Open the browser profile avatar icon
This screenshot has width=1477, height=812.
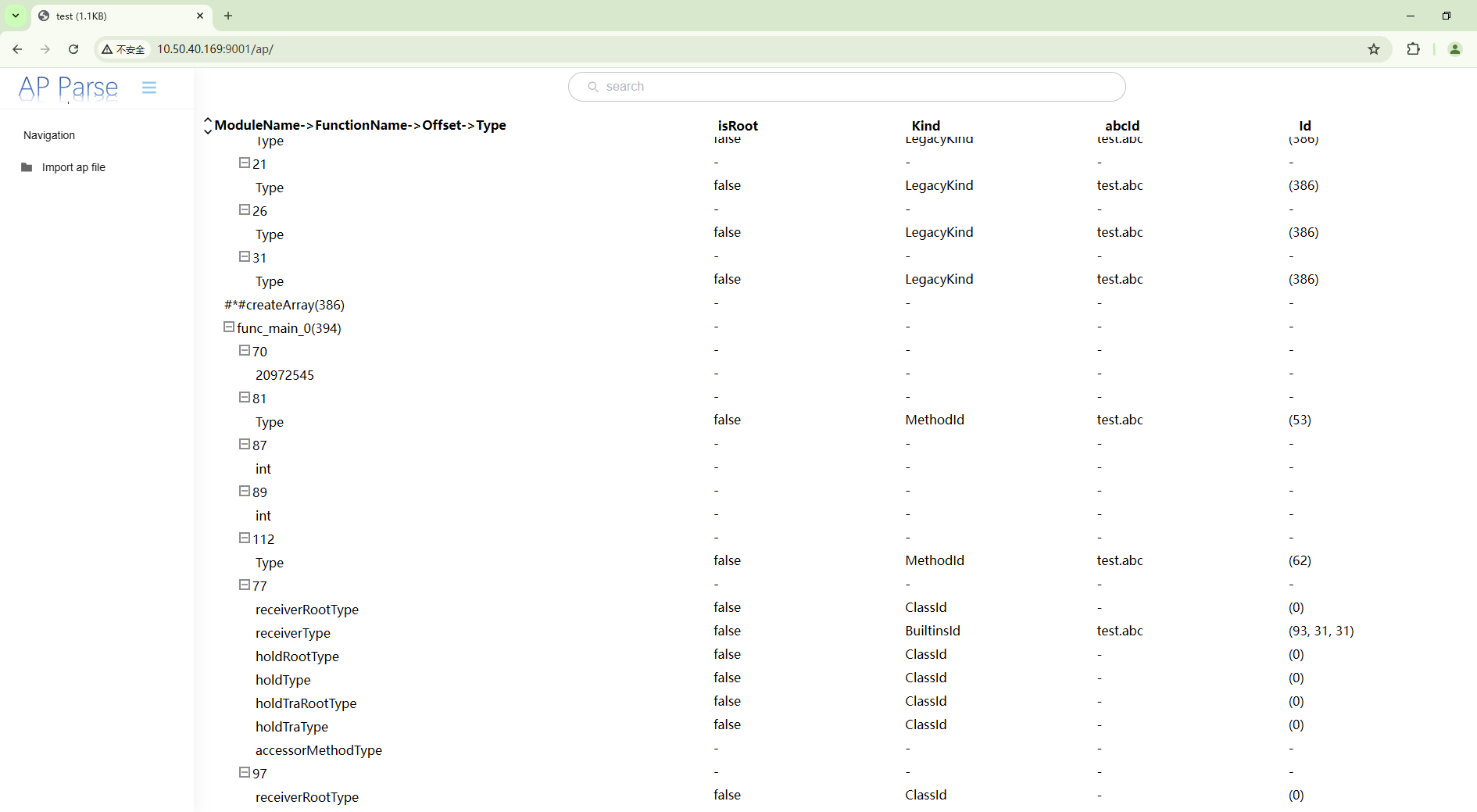(x=1454, y=49)
